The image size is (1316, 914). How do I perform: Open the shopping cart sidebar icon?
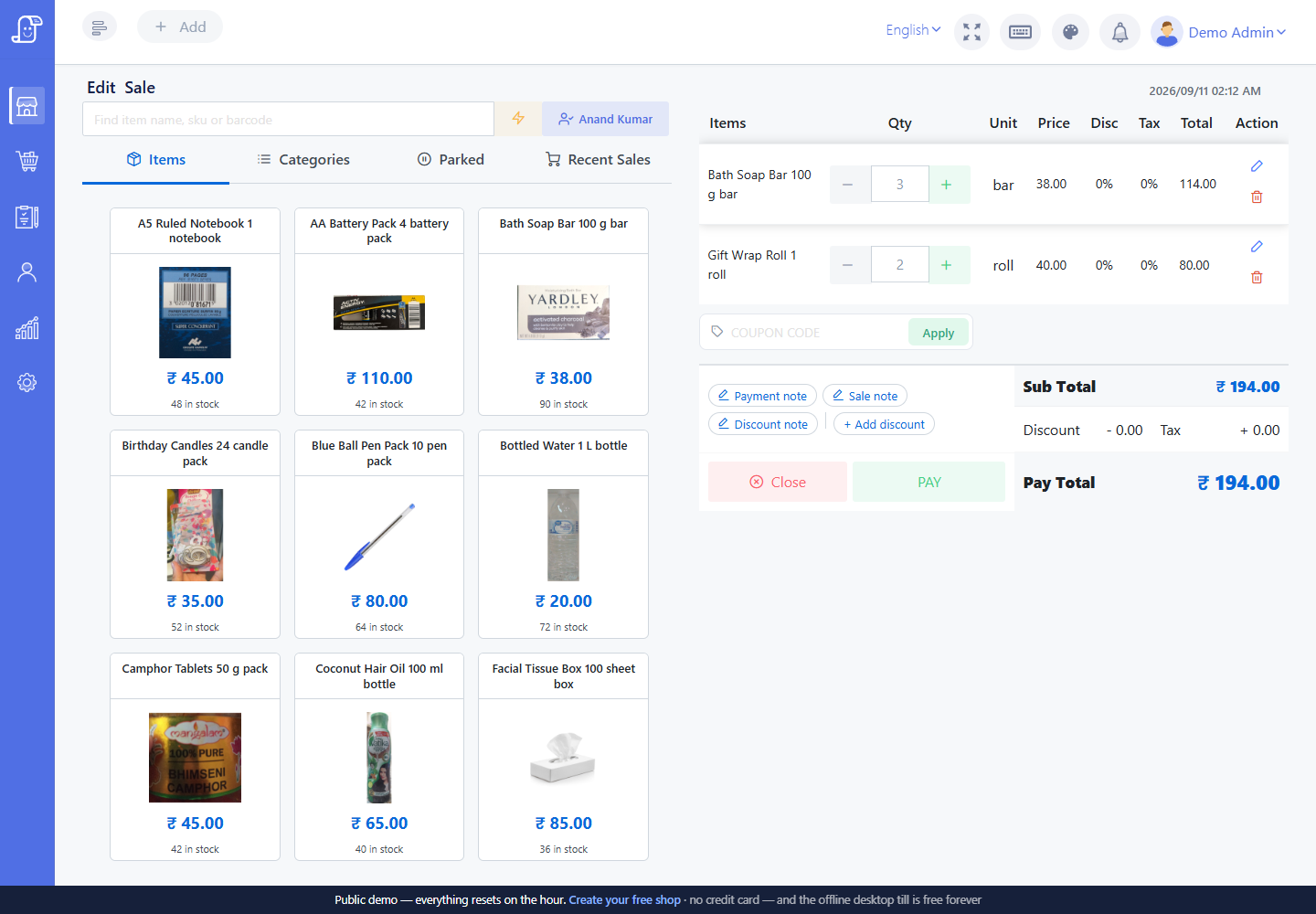(x=27, y=161)
